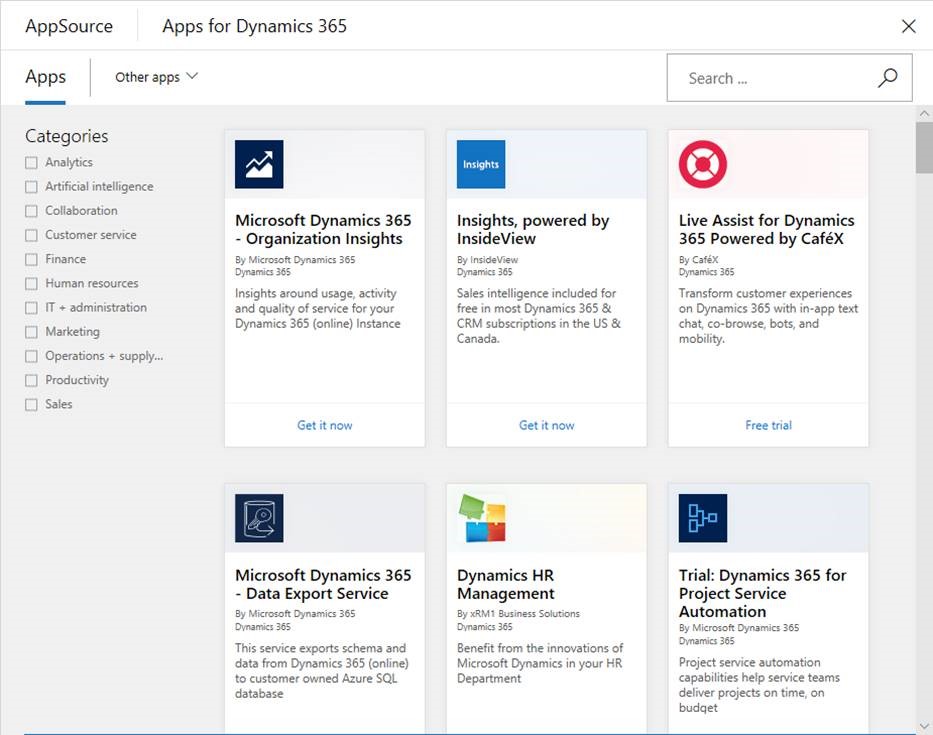Open Dynamics HR Management title

(x=506, y=584)
